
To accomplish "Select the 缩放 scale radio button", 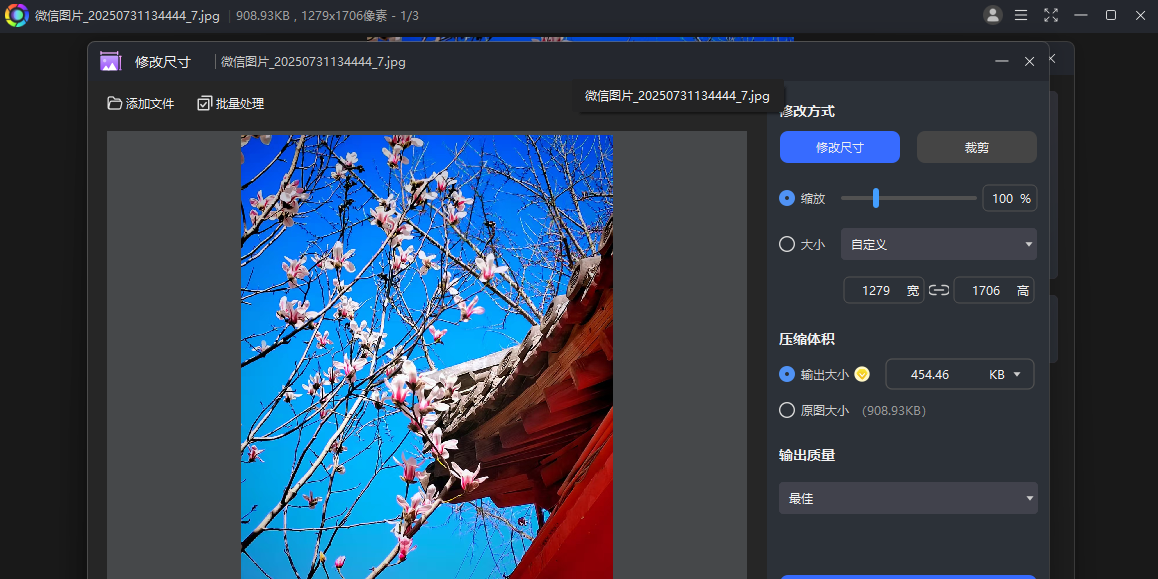I will 787,198.
